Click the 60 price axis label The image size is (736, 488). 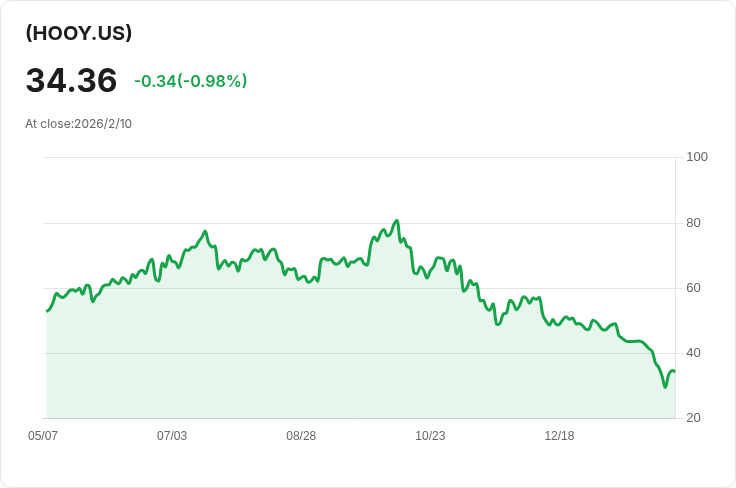click(x=694, y=288)
